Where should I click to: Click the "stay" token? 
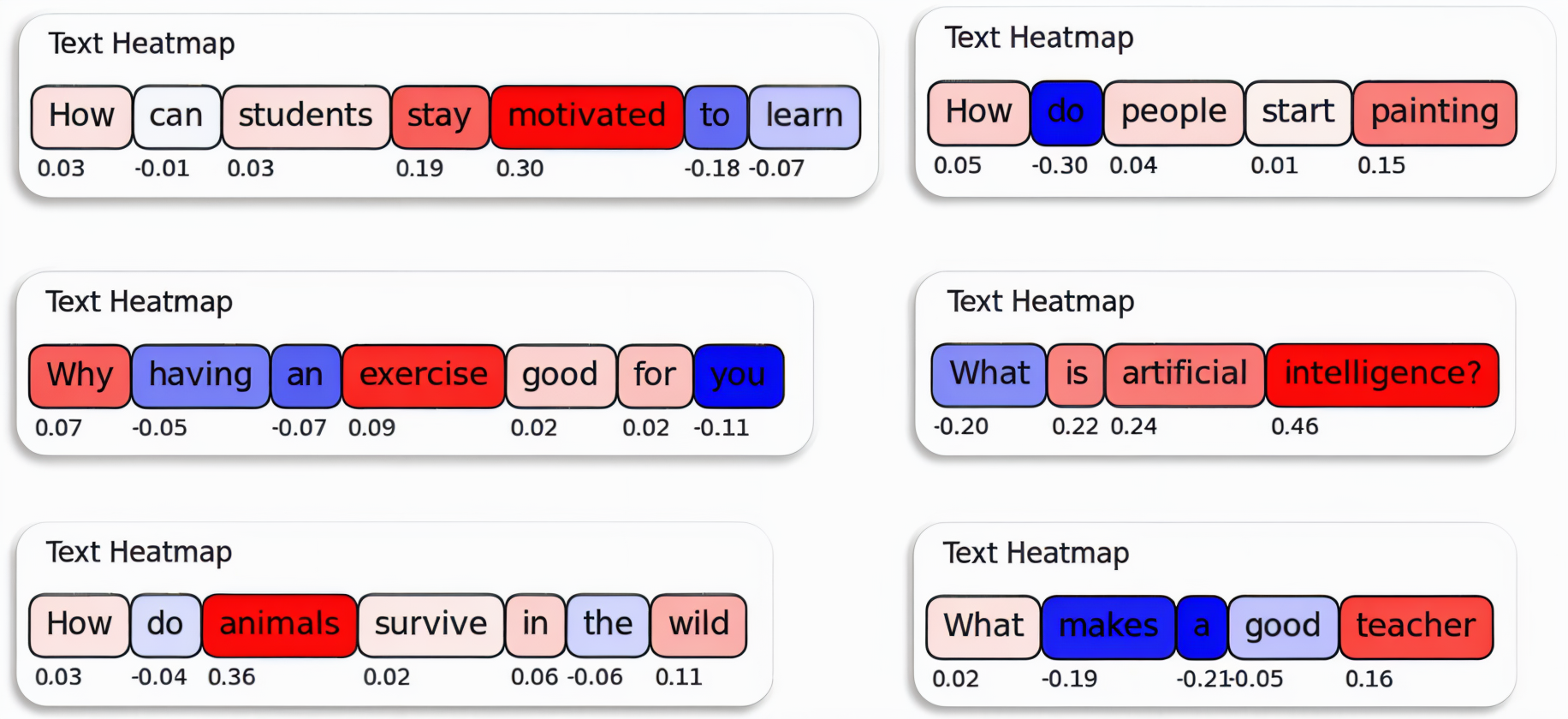coord(439,116)
